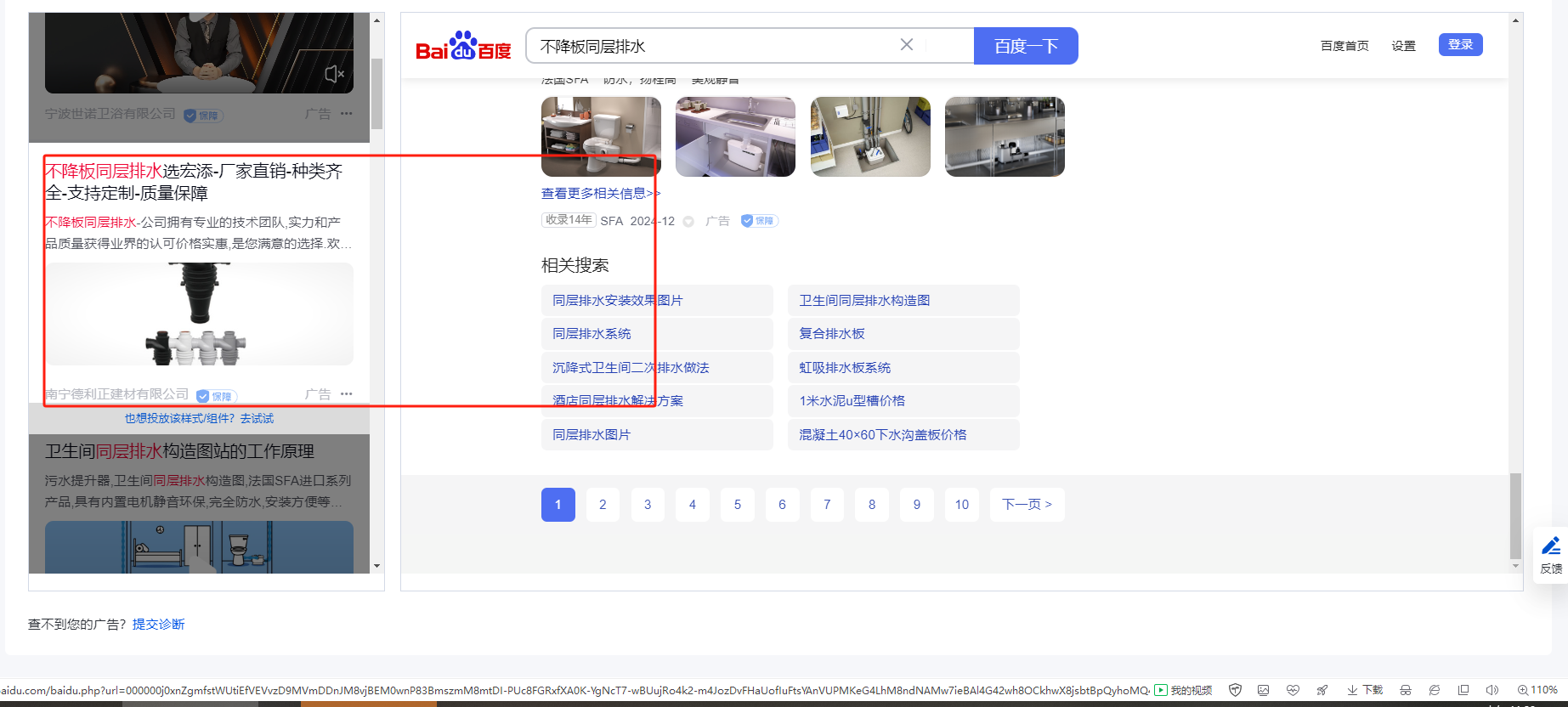The height and width of the screenshot is (707, 1568).
Task: Click the blue 登录 button
Action: tap(1460, 44)
